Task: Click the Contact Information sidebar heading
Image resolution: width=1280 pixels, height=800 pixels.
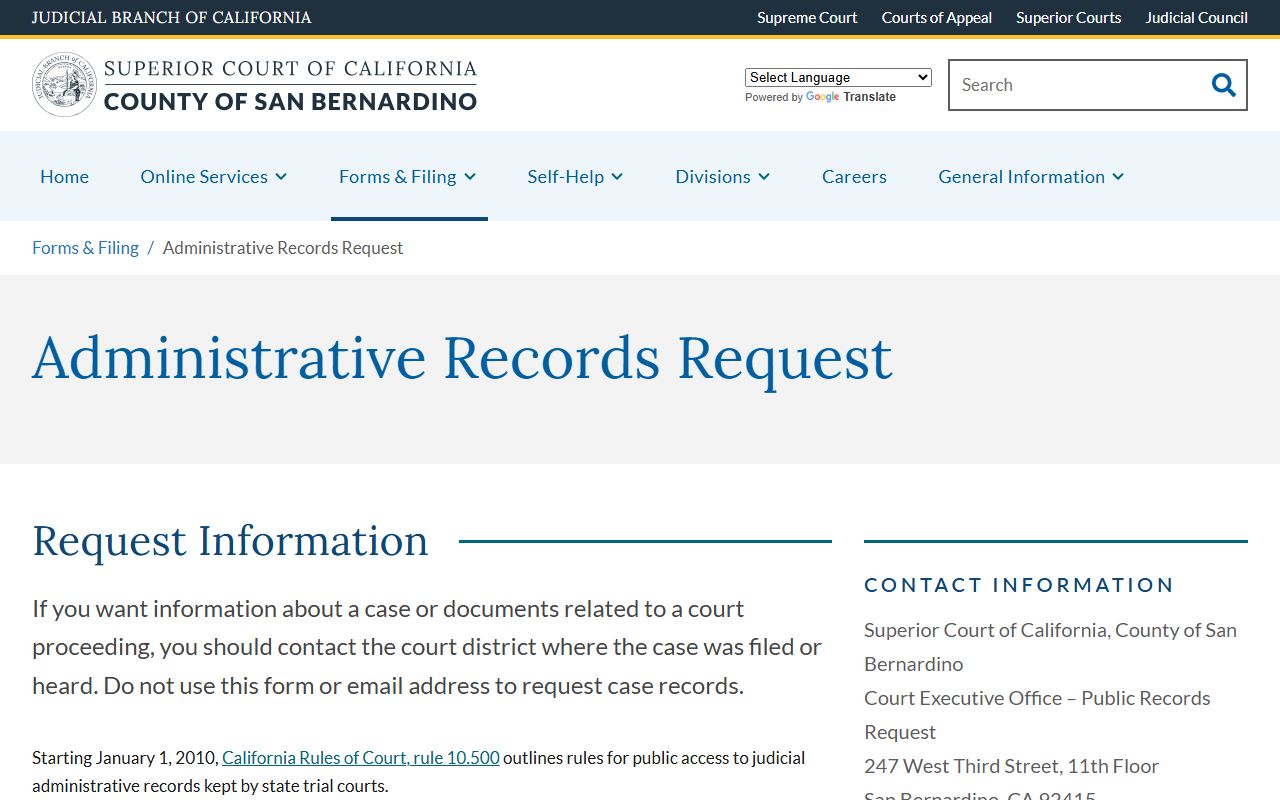Action: coord(1019,585)
